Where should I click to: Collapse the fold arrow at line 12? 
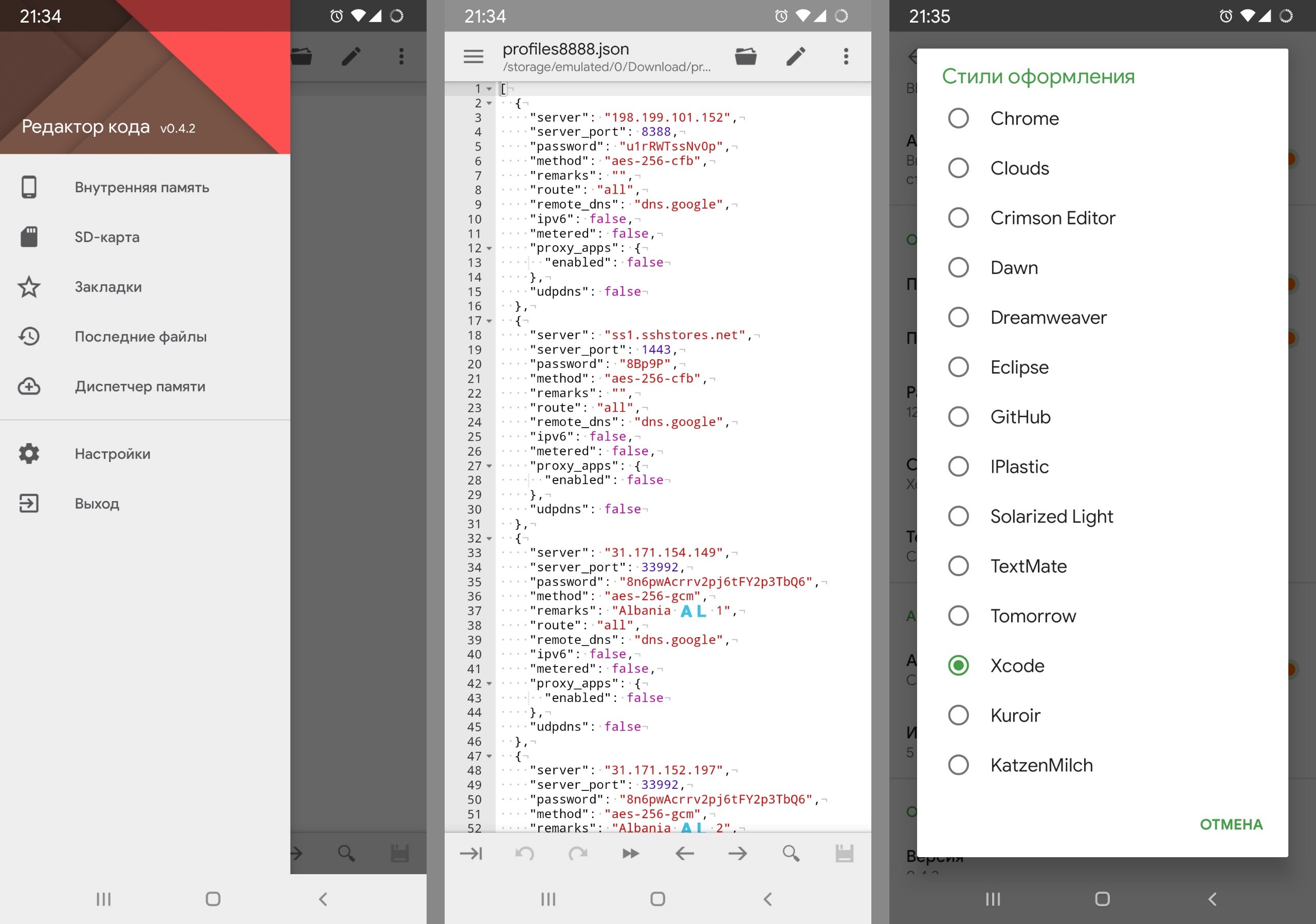[489, 249]
